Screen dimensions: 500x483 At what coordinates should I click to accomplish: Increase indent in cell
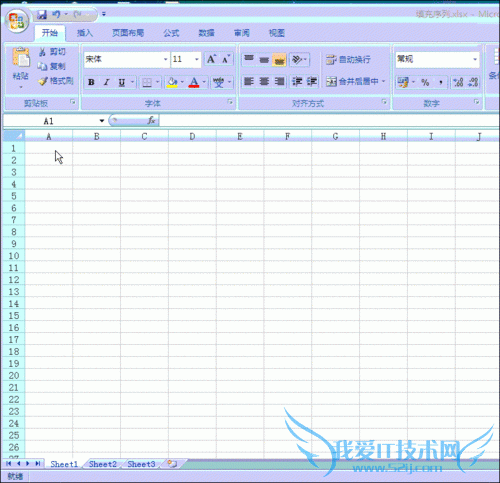(x=312, y=81)
